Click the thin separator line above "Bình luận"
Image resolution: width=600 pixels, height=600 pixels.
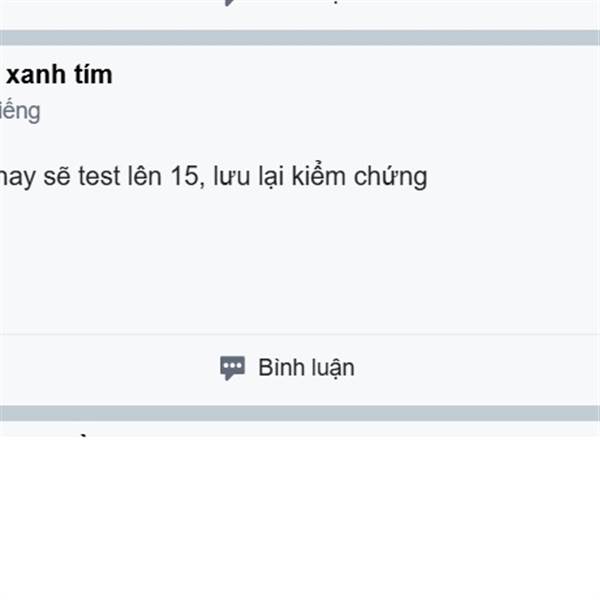(x=300, y=334)
